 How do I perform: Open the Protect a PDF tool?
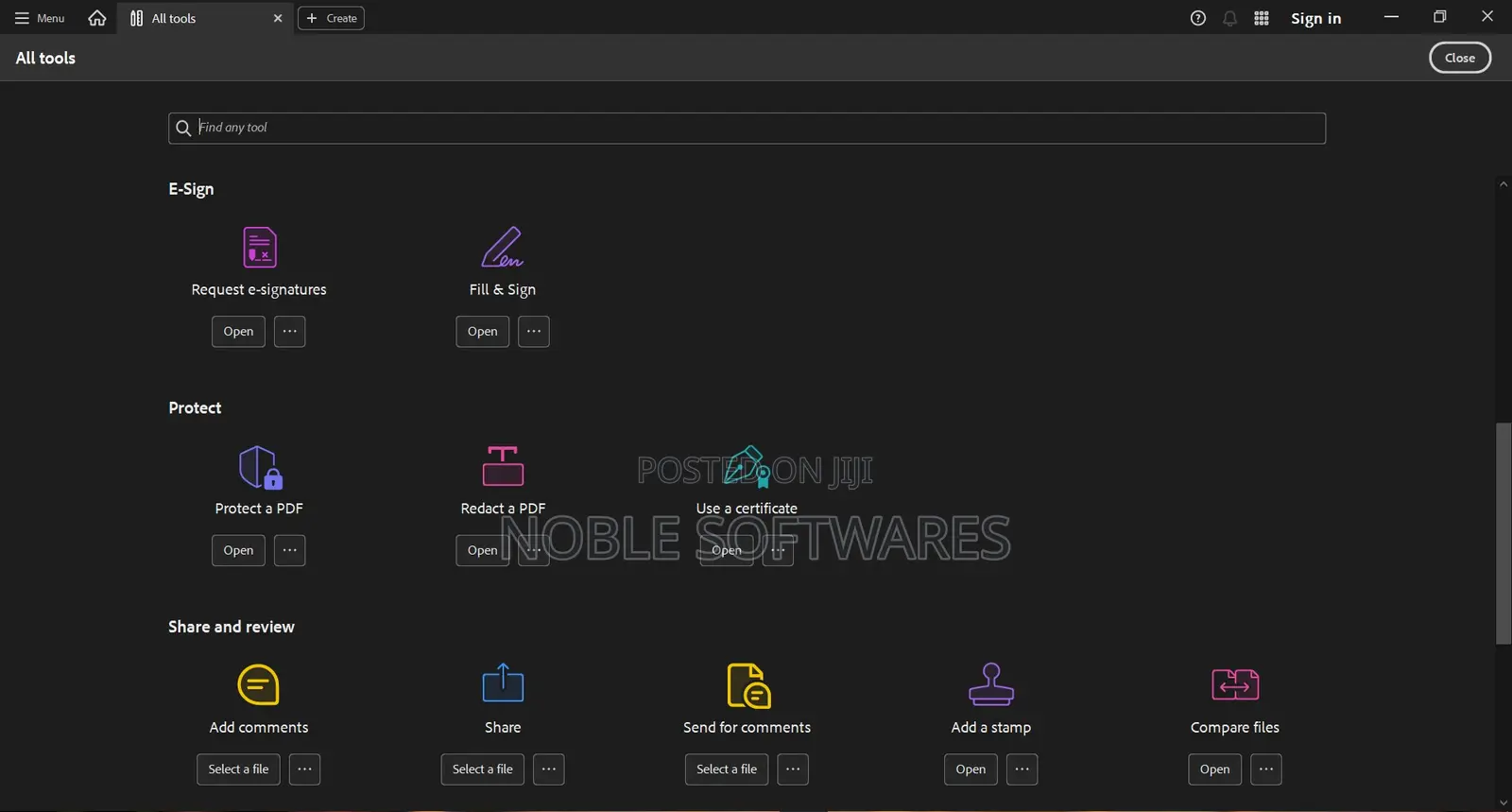238,550
